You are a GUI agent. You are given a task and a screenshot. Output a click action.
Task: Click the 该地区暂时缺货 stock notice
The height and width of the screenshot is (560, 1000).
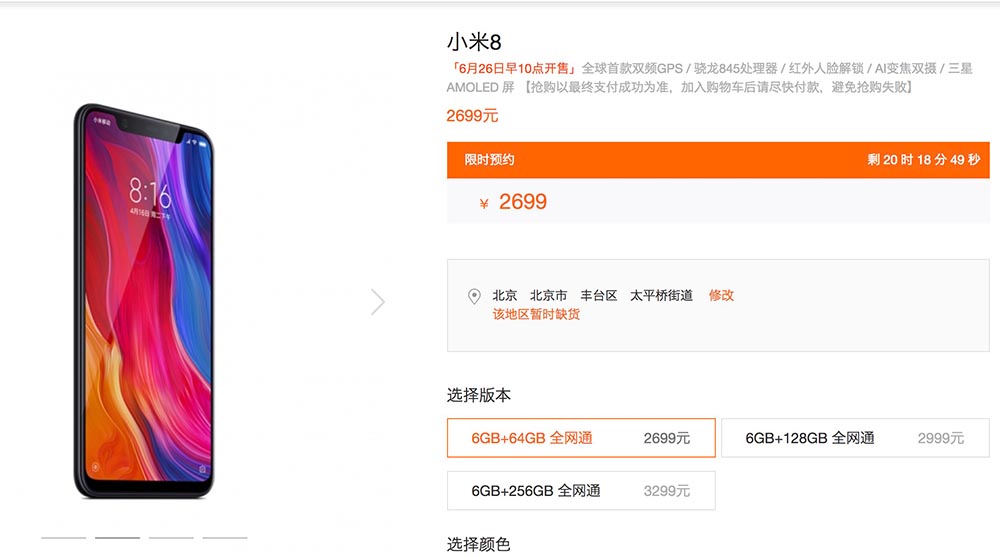pos(536,314)
